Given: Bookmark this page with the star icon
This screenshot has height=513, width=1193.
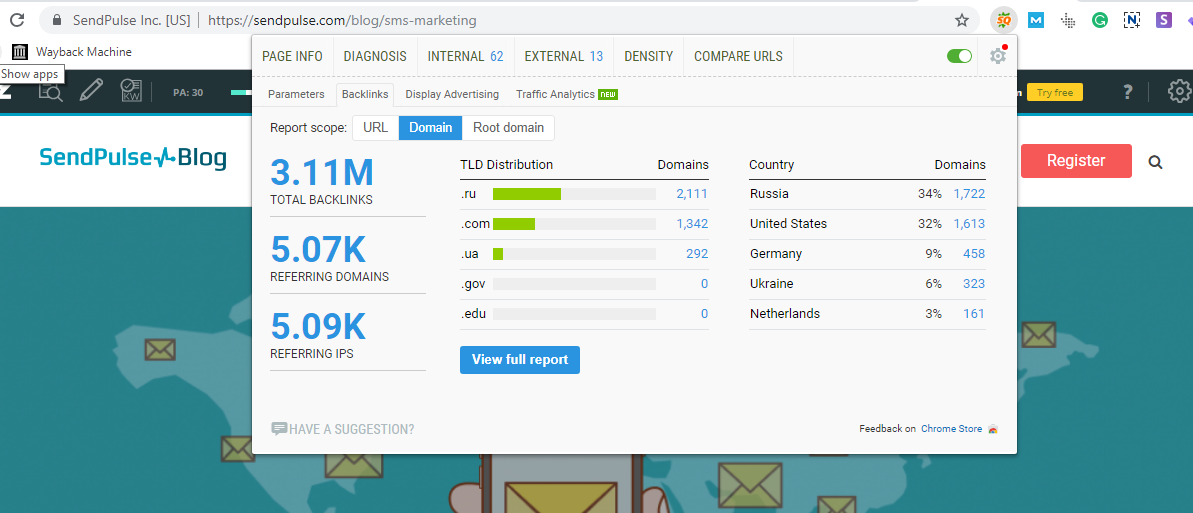Looking at the screenshot, I should pos(962,21).
